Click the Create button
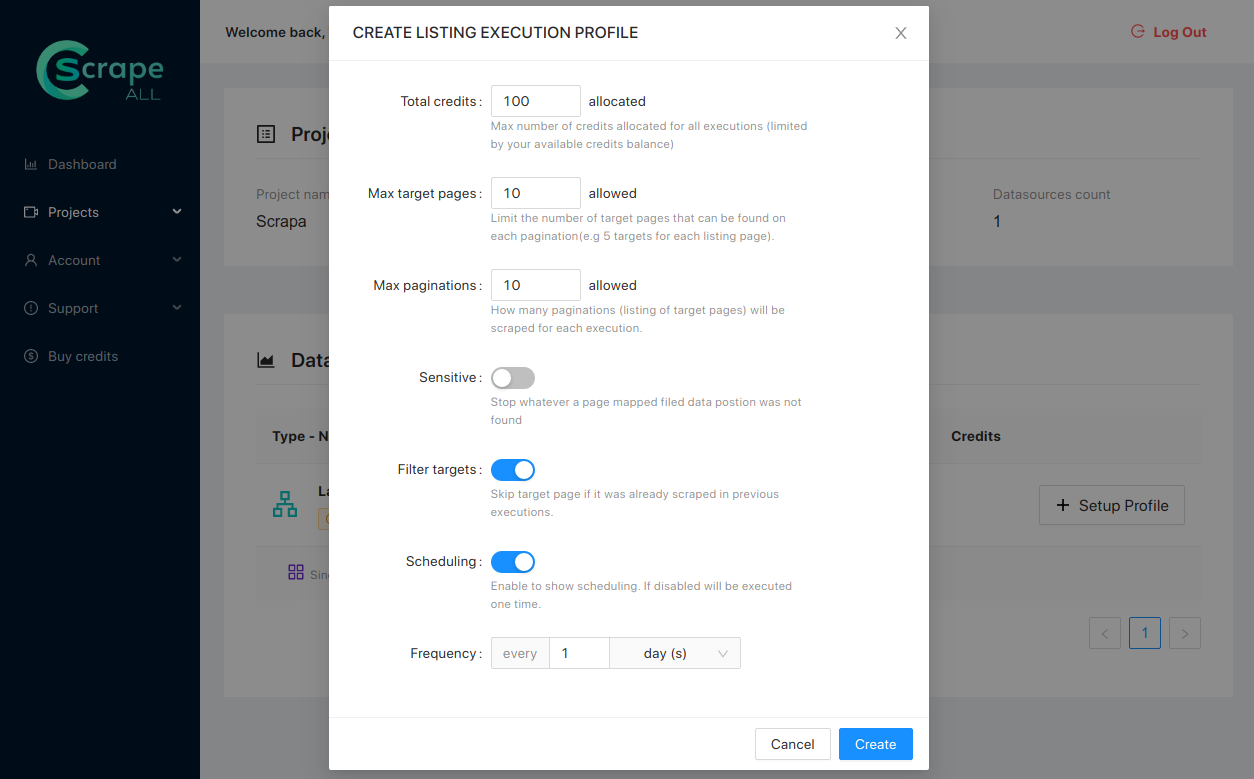1254x779 pixels. pyautogui.click(x=875, y=744)
